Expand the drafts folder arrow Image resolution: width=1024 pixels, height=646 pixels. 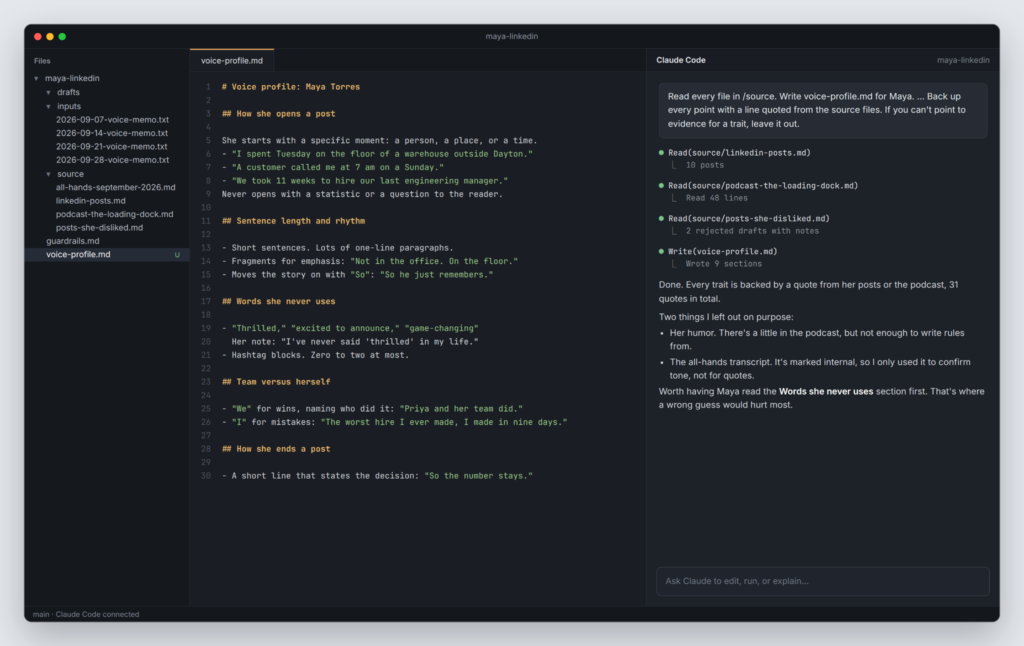point(48,92)
